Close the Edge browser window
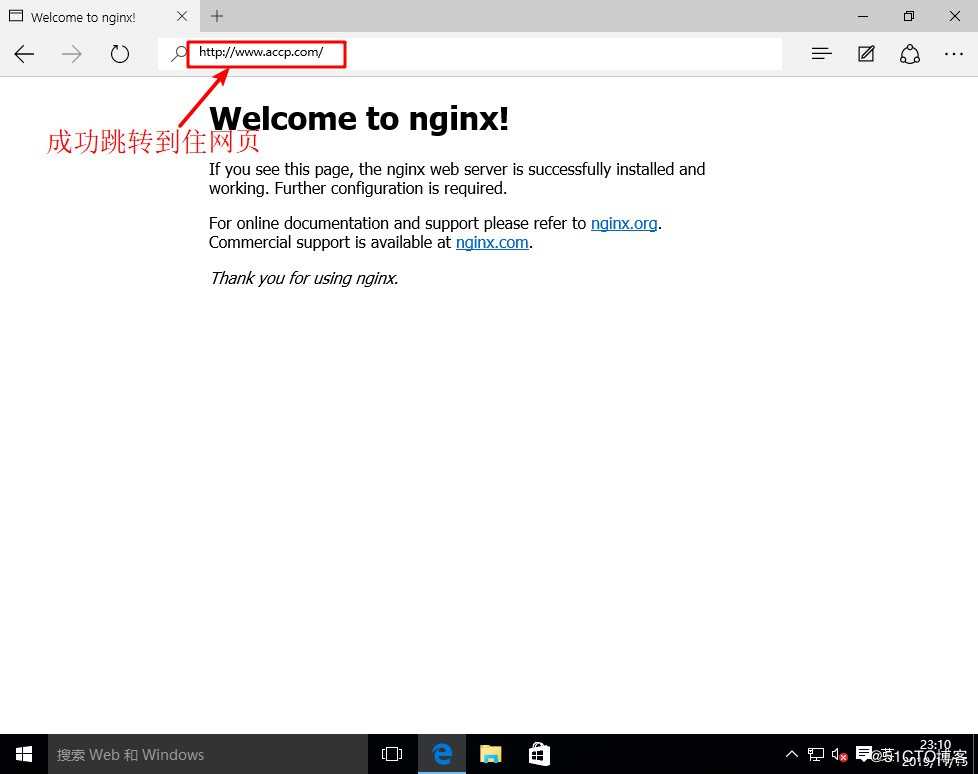This screenshot has width=978, height=774. click(954, 16)
